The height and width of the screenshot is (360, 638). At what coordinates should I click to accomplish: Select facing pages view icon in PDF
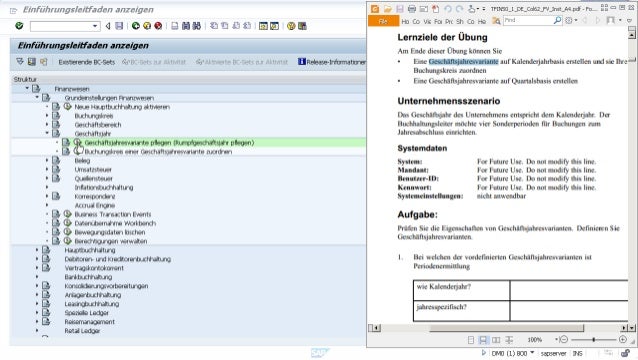pos(496,340)
